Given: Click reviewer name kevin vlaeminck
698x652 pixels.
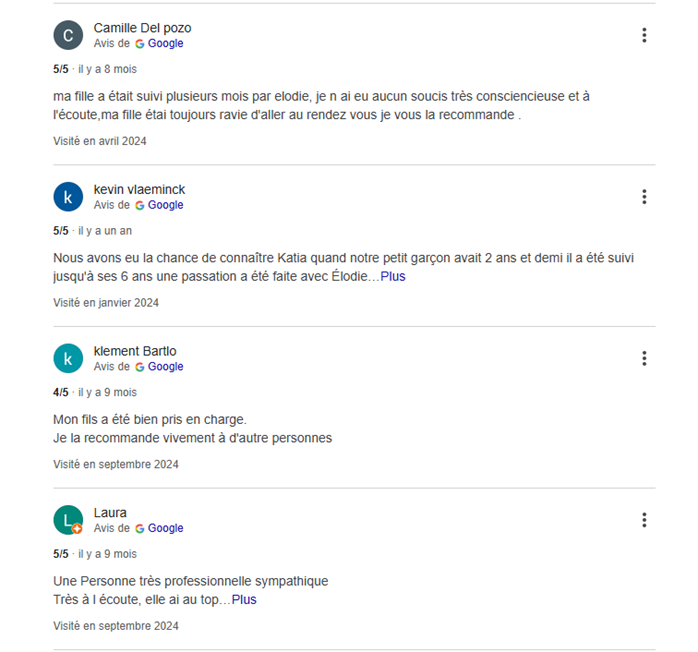Looking at the screenshot, I should pos(139,189).
